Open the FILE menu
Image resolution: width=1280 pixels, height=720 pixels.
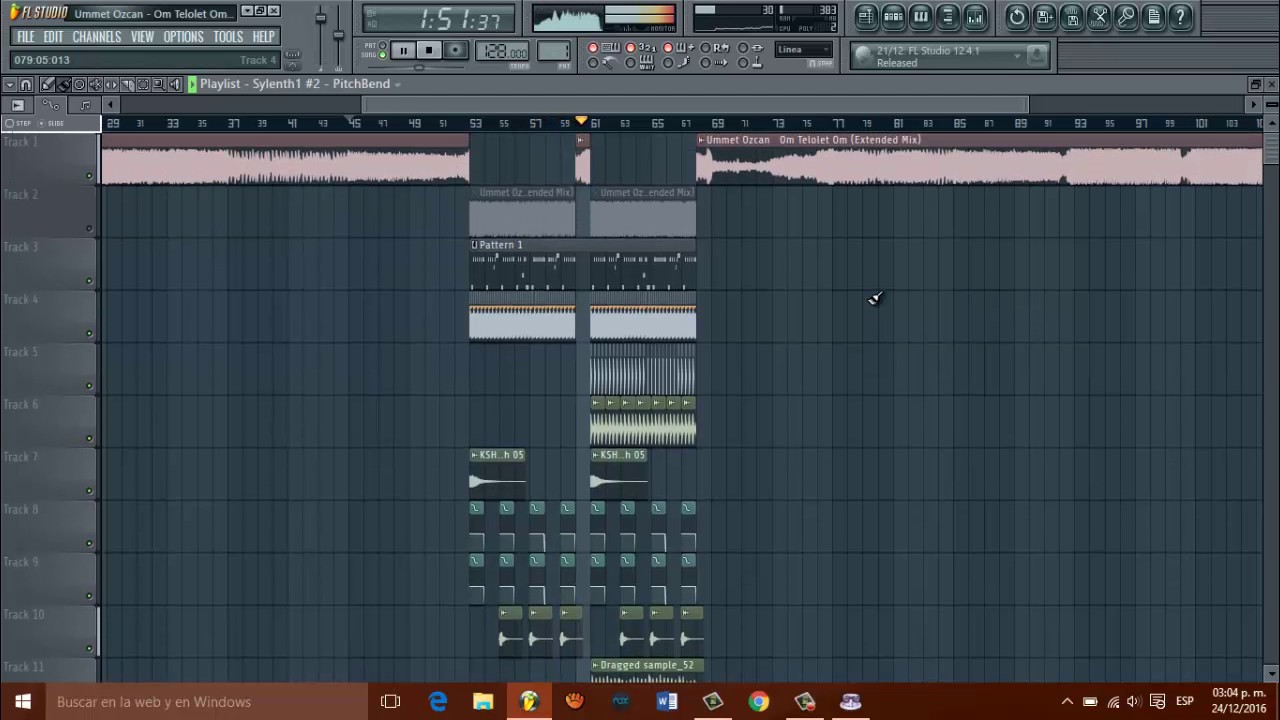(26, 37)
